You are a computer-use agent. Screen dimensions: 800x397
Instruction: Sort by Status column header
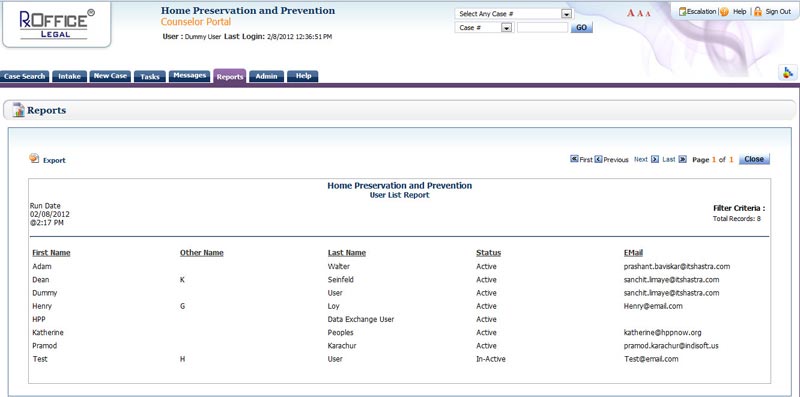488,253
